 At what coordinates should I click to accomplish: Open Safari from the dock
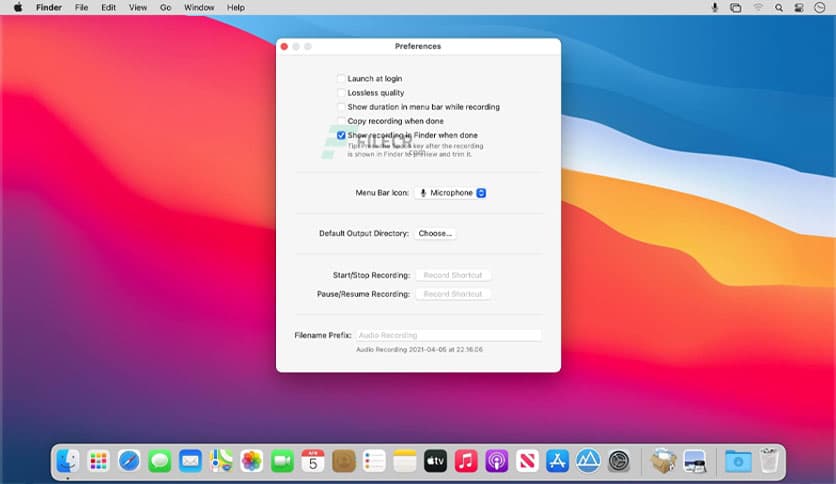[x=129, y=460]
